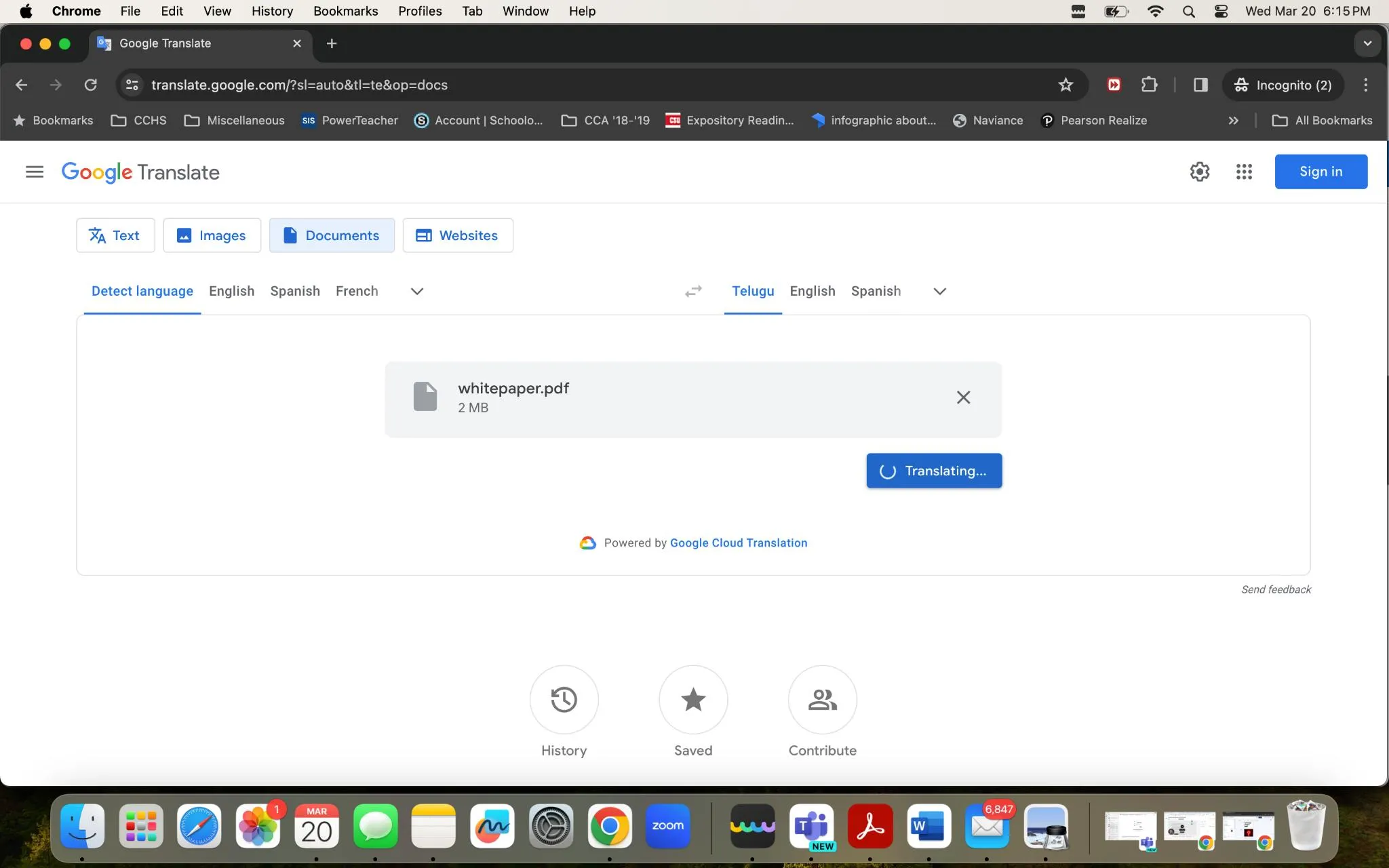This screenshot has width=1389, height=868.
Task: Click the Websites translation tab icon
Action: pos(423,235)
